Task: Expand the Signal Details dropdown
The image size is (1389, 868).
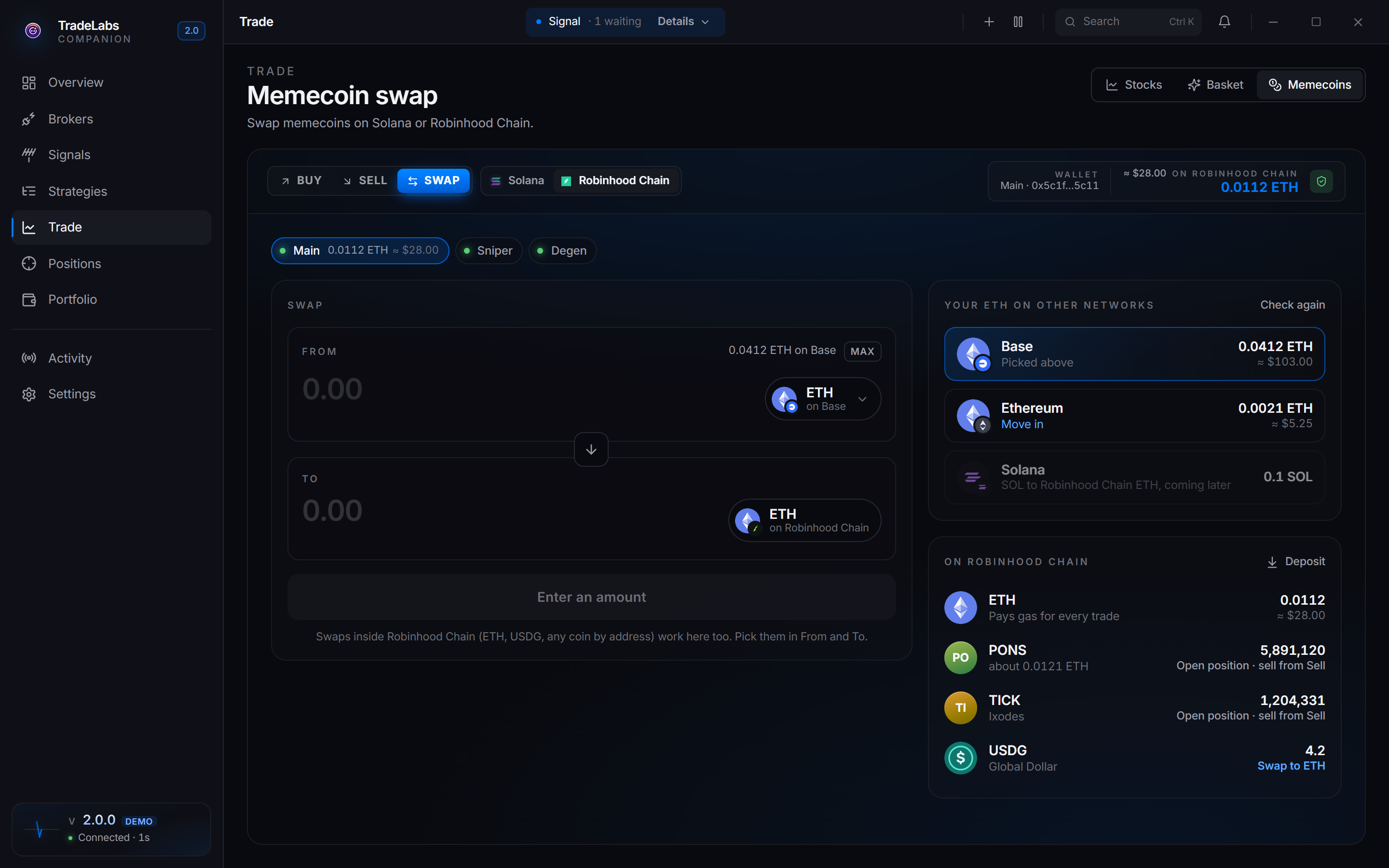Action: (x=683, y=22)
